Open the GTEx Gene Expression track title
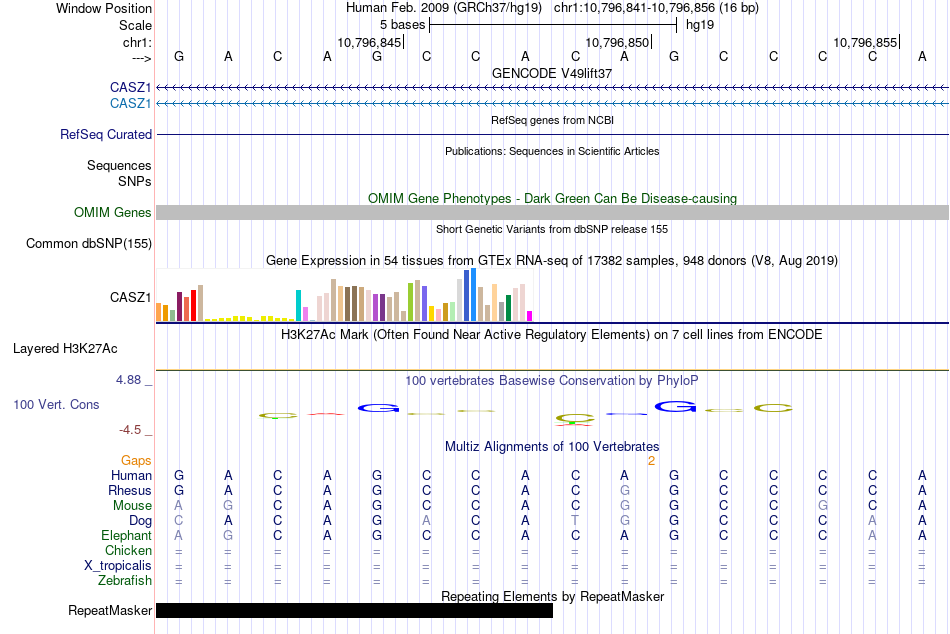 pos(552,261)
